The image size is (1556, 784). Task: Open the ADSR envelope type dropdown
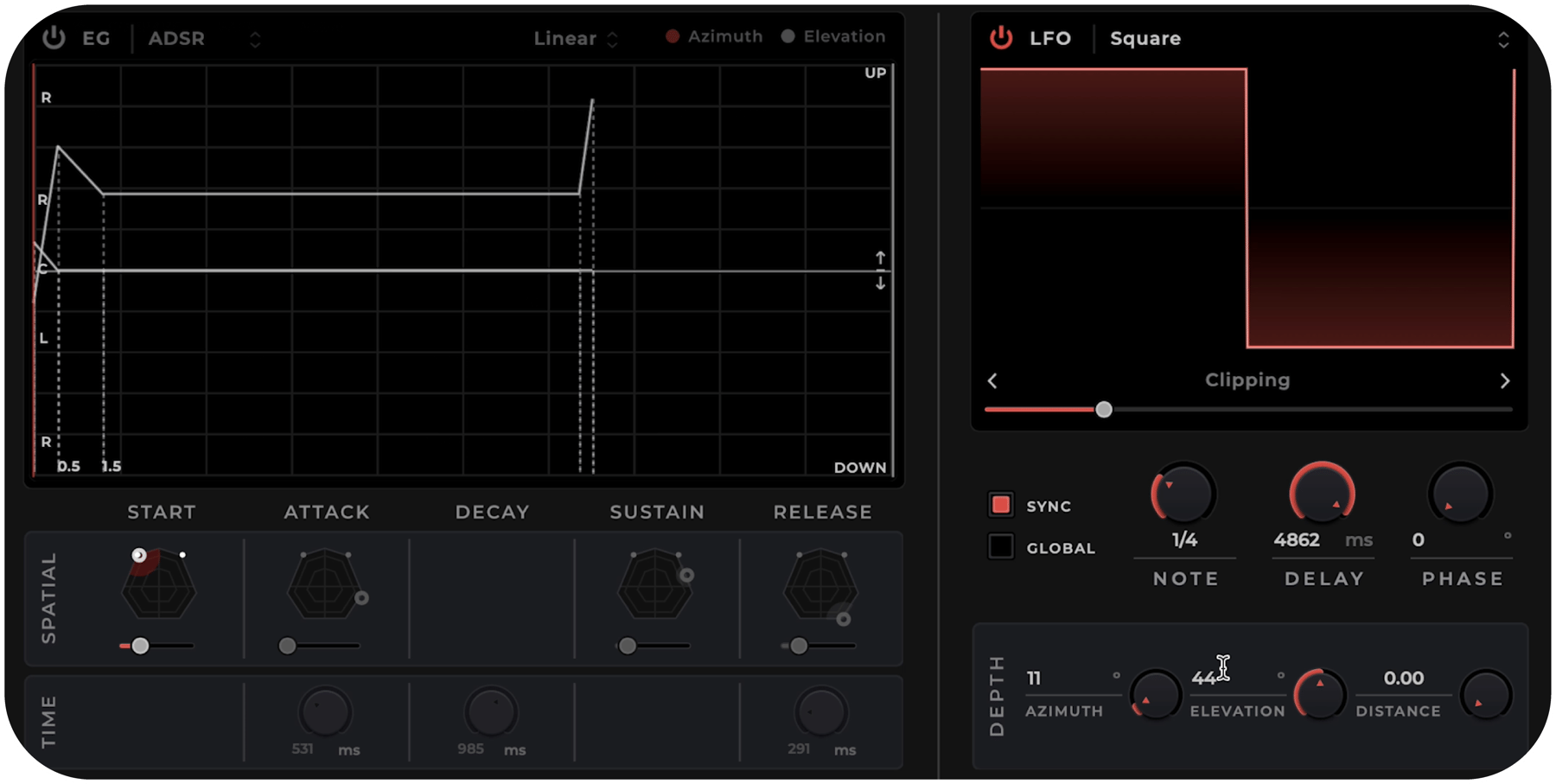coord(204,39)
